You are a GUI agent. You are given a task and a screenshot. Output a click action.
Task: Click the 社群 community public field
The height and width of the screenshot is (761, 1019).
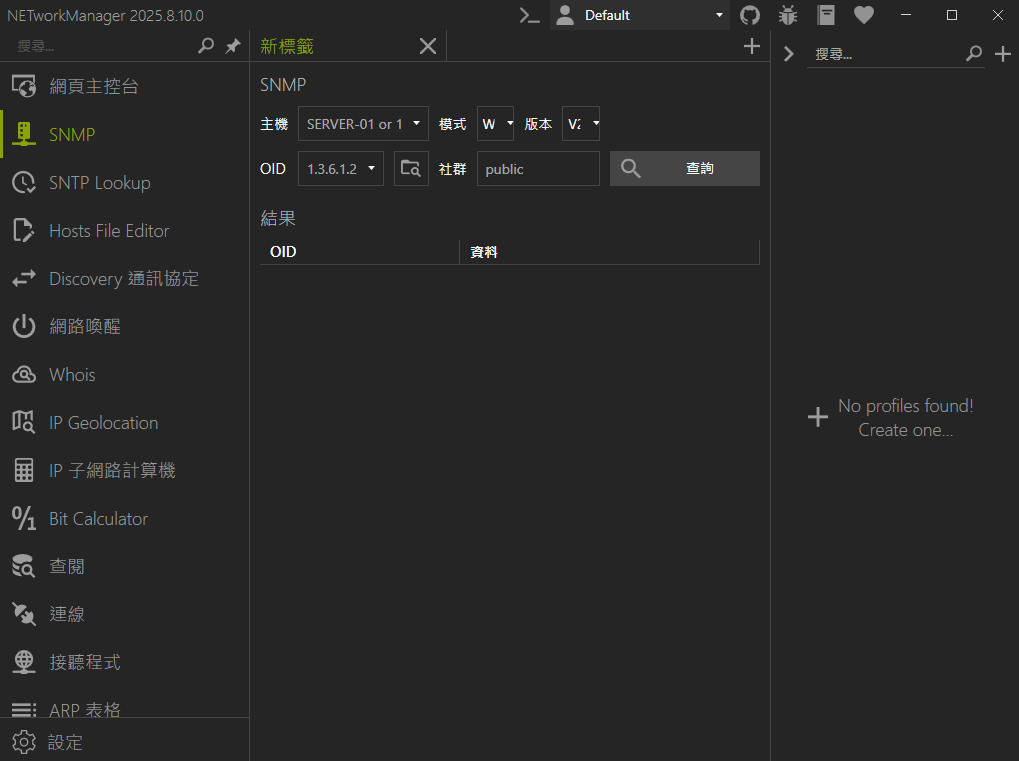538,169
